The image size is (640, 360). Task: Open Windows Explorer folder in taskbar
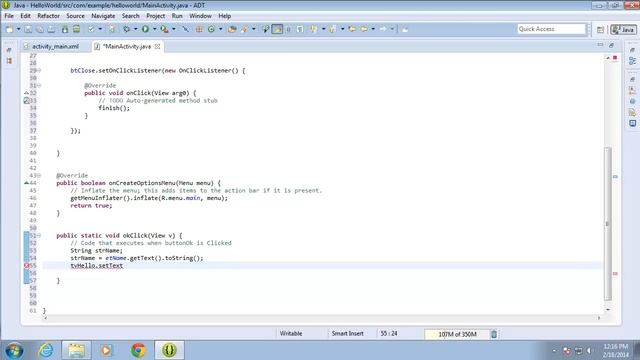click(76, 350)
